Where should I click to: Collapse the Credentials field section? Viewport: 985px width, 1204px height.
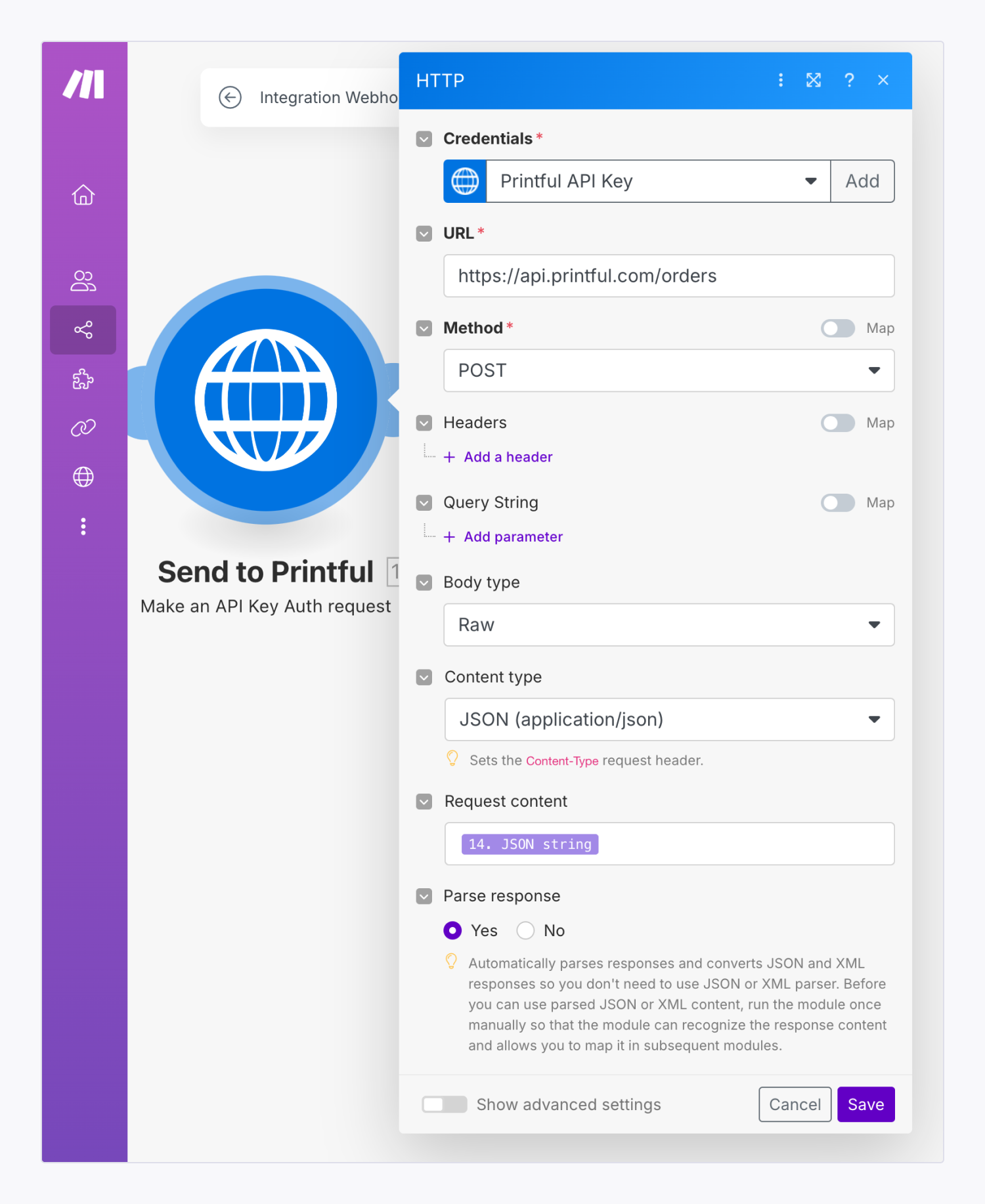pos(424,139)
